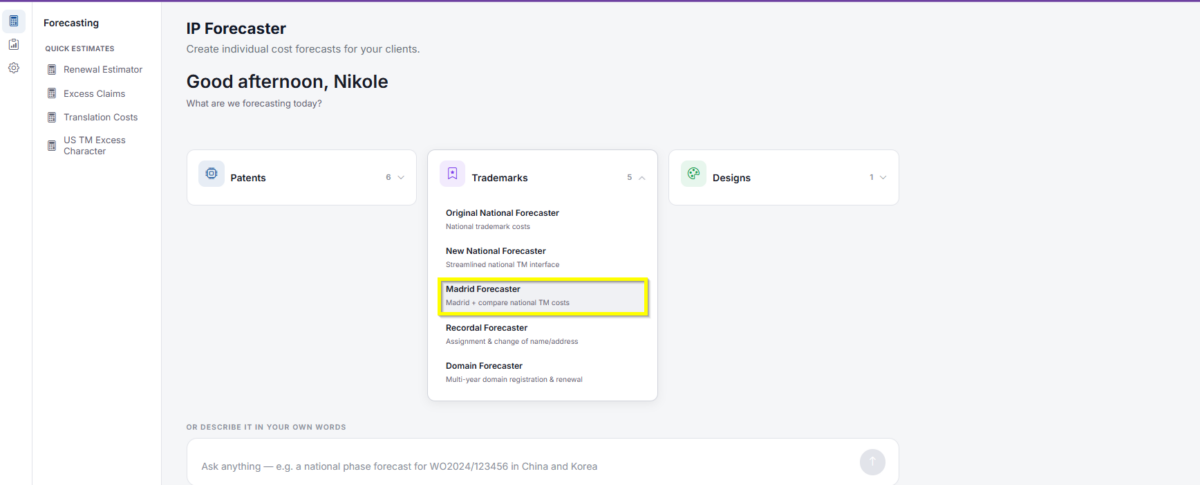Image resolution: width=1200 pixels, height=485 pixels.
Task: Click the send arrow button in prompt box
Action: point(872,462)
